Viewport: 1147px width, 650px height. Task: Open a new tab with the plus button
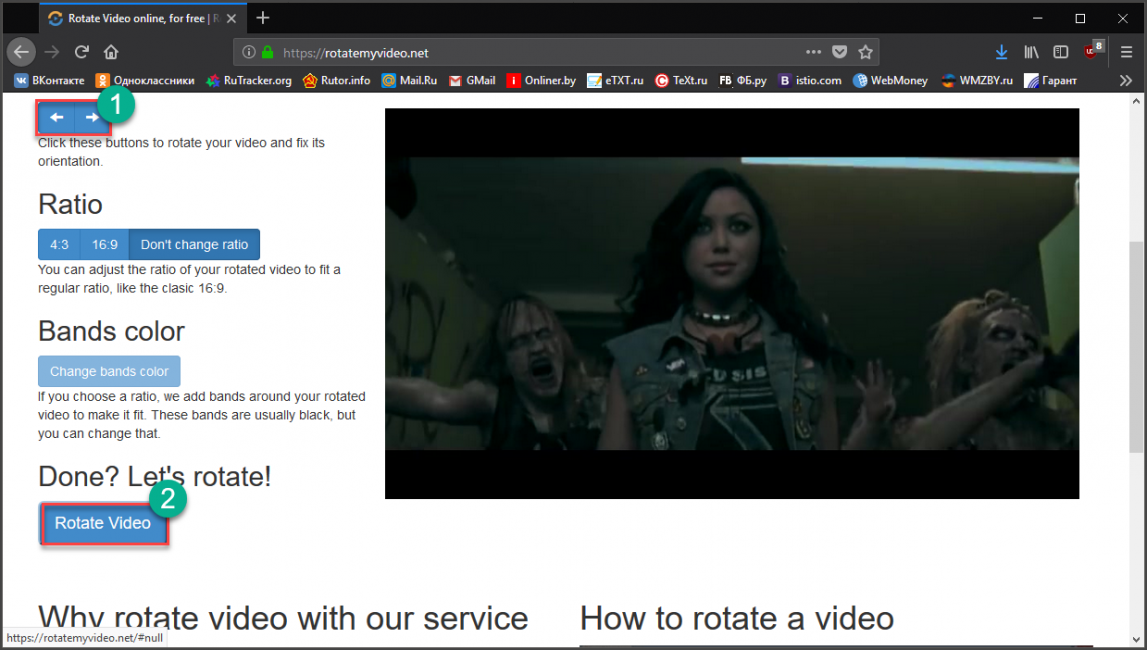pos(263,18)
